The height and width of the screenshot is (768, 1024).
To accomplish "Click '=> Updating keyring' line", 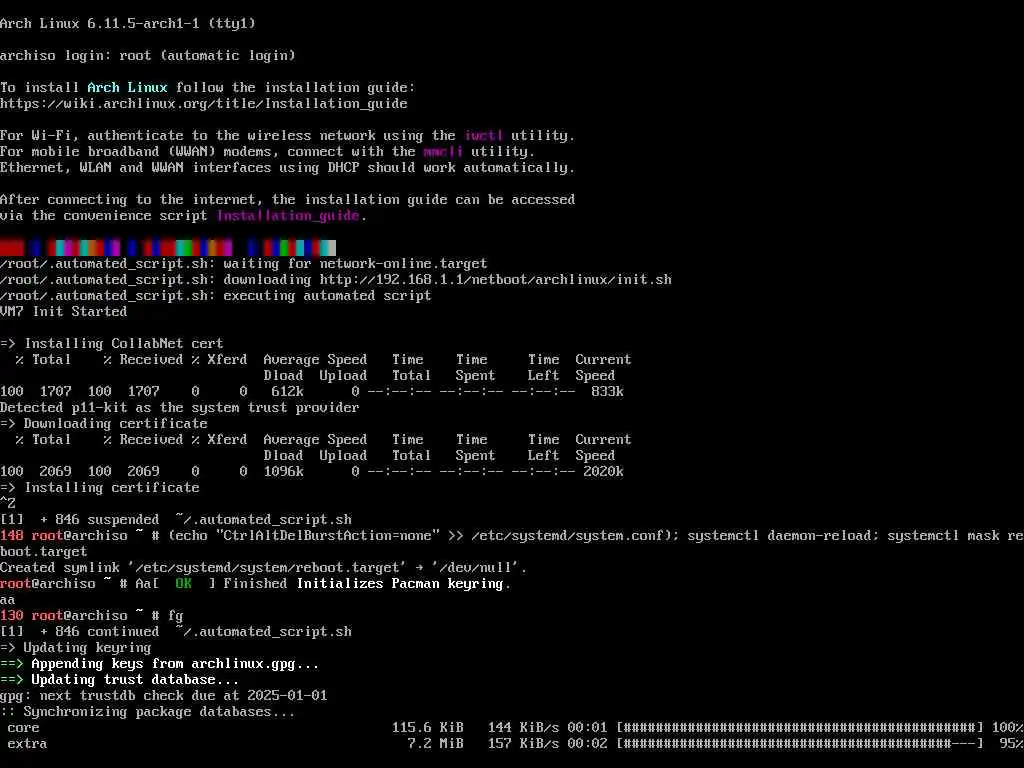I will 76,648.
